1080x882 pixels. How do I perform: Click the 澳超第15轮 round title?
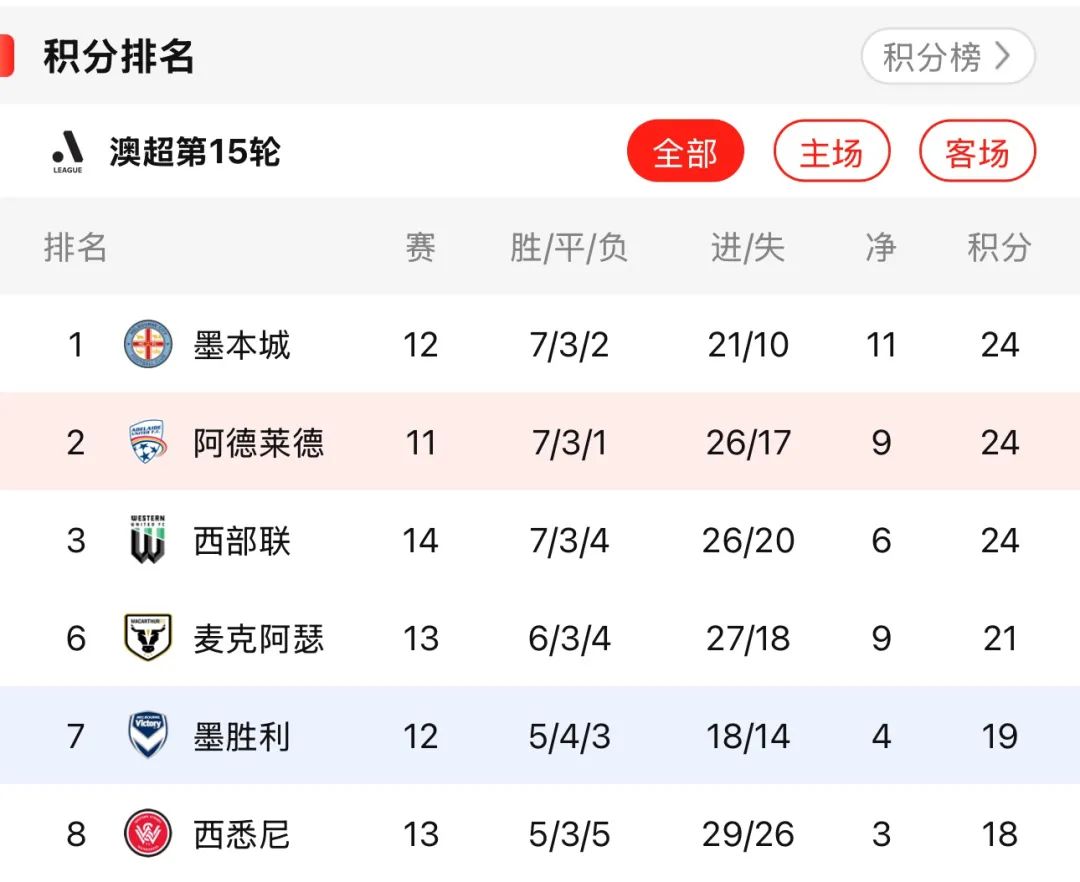[x=195, y=152]
